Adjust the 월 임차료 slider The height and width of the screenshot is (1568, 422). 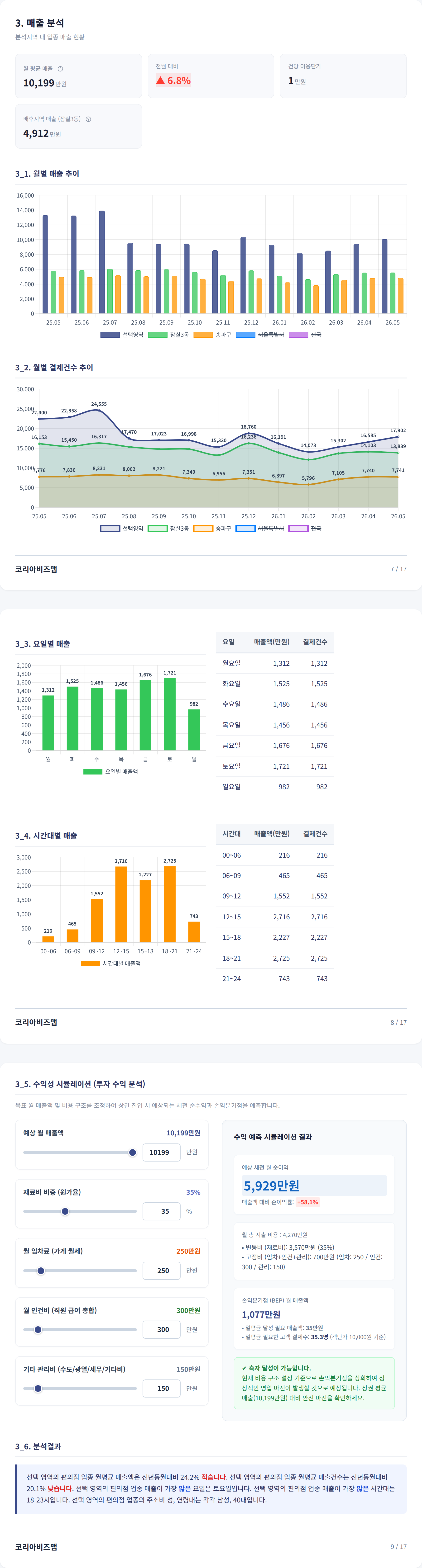point(80,1270)
